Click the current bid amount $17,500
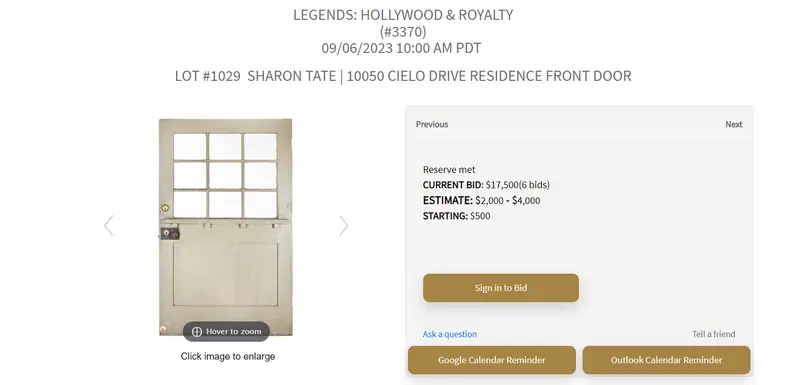This screenshot has width=800, height=385. click(502, 185)
